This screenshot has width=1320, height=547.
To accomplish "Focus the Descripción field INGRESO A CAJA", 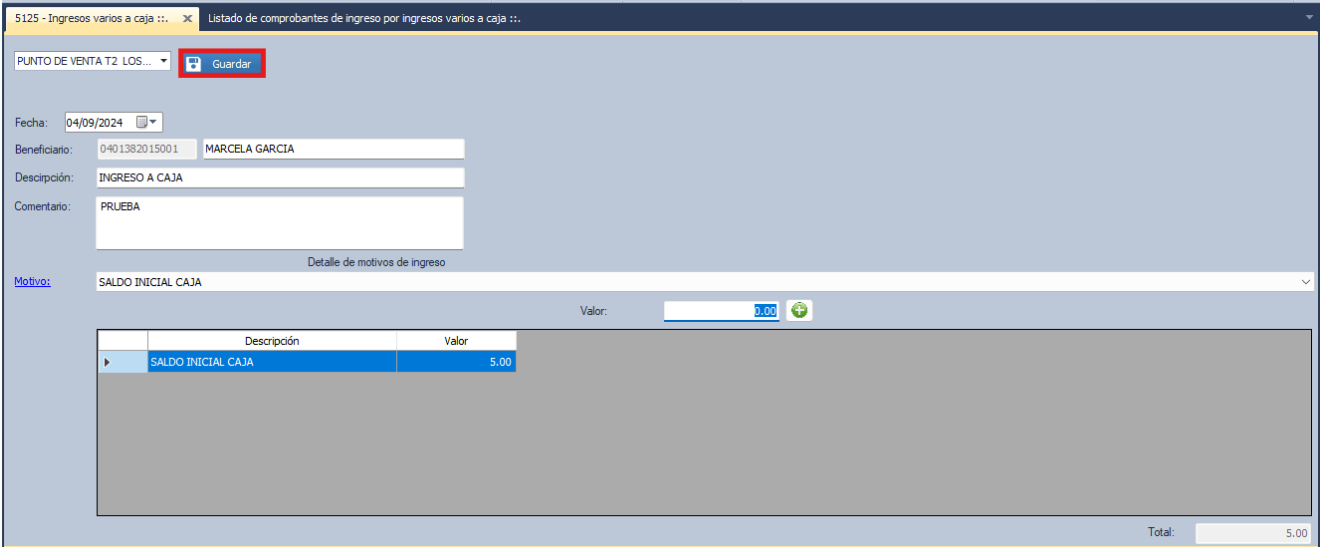I will pyautogui.click(x=280, y=178).
